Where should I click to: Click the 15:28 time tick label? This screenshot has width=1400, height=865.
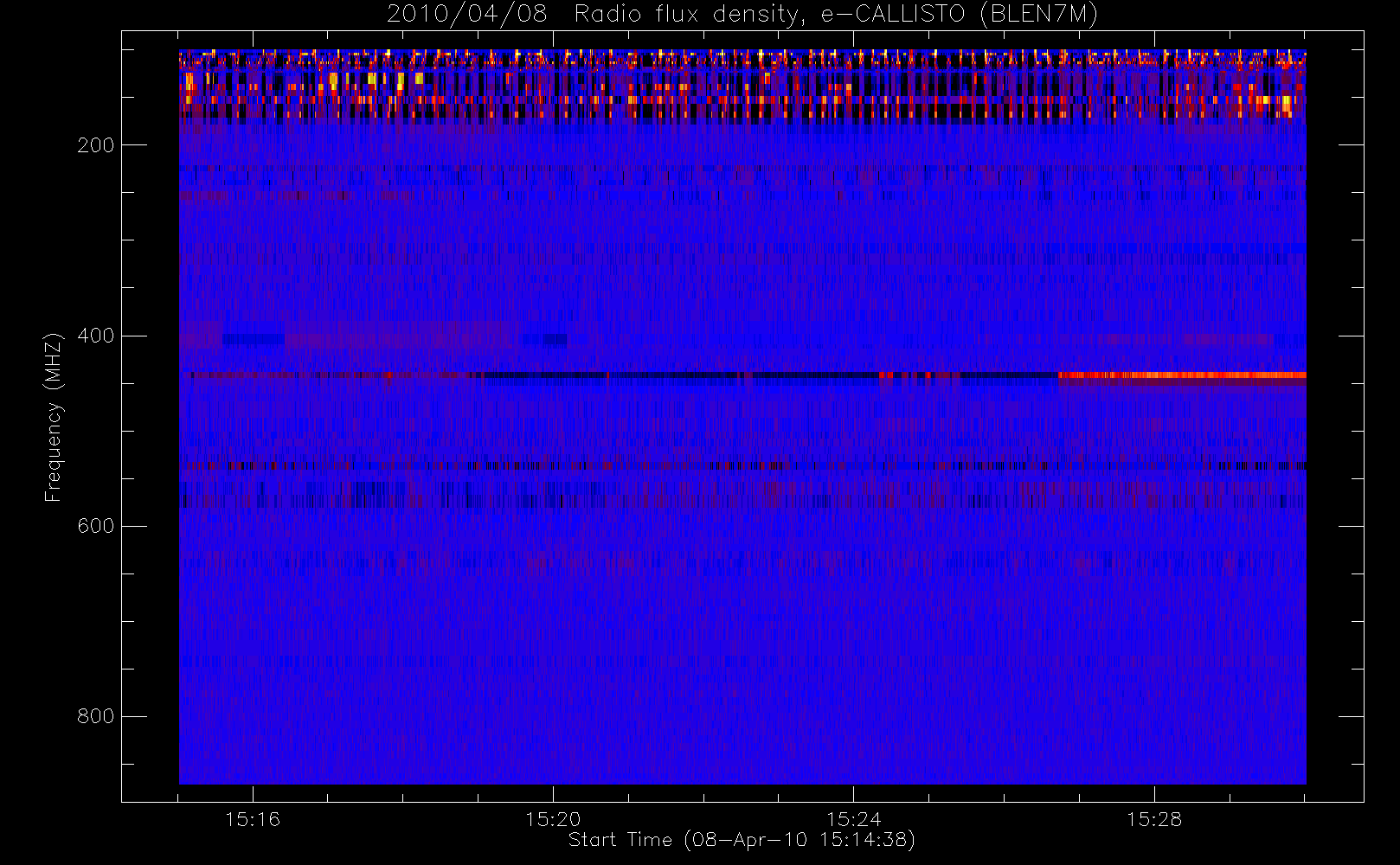1153,819
